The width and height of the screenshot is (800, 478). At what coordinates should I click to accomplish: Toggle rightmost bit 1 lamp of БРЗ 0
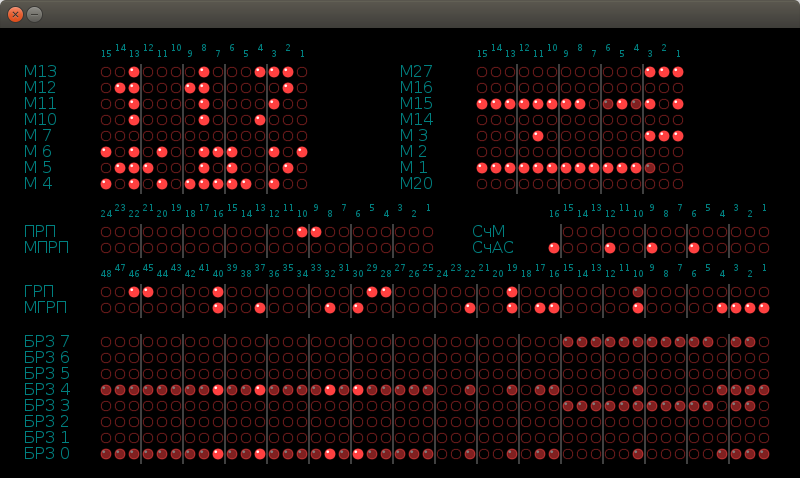click(x=764, y=454)
